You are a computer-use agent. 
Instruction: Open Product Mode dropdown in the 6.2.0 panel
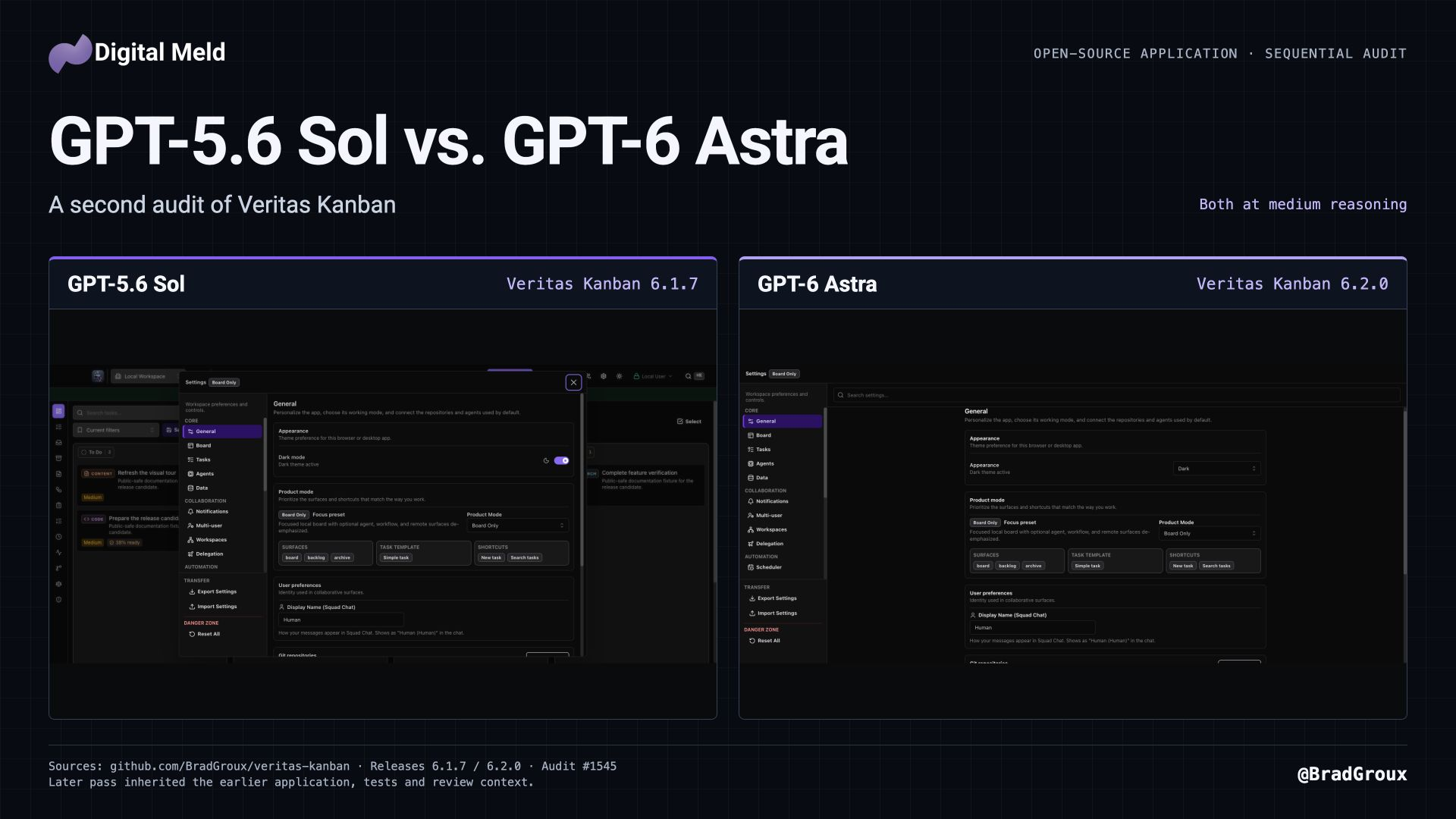tap(1210, 533)
